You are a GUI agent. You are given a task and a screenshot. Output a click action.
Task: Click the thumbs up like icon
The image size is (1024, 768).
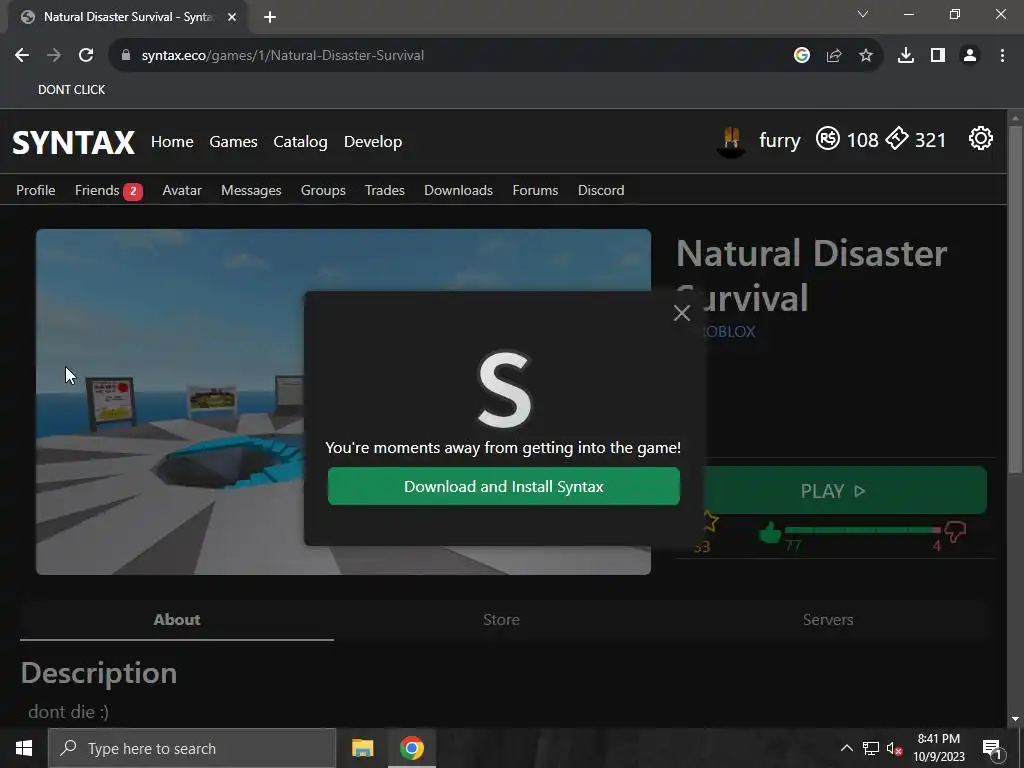(x=770, y=533)
